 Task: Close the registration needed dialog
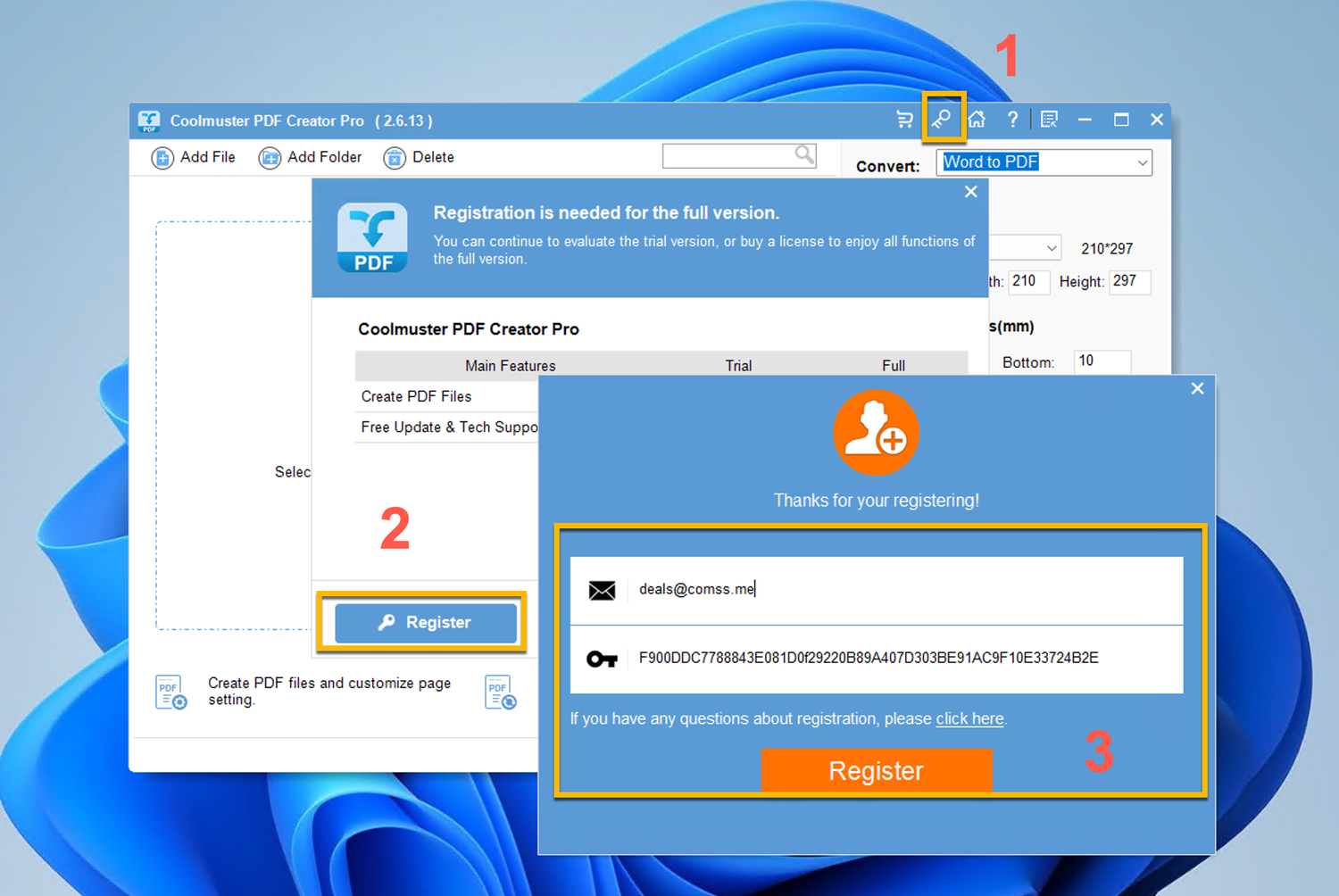pyautogui.click(x=970, y=191)
